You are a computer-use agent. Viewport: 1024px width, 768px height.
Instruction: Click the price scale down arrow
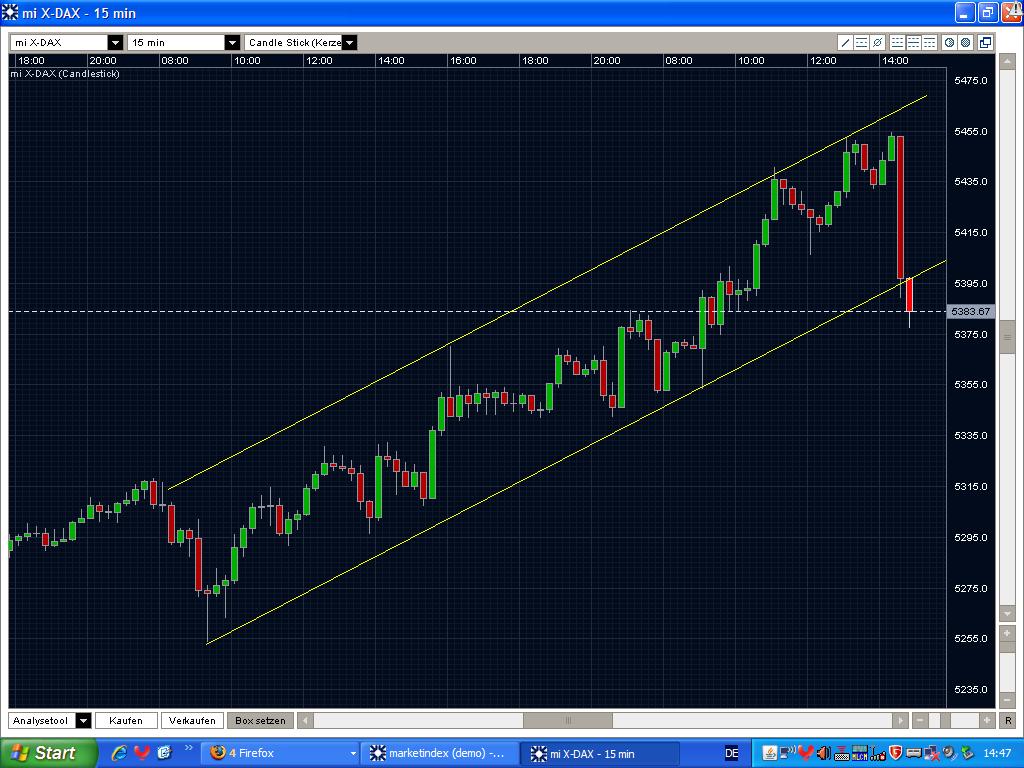[x=1007, y=614]
